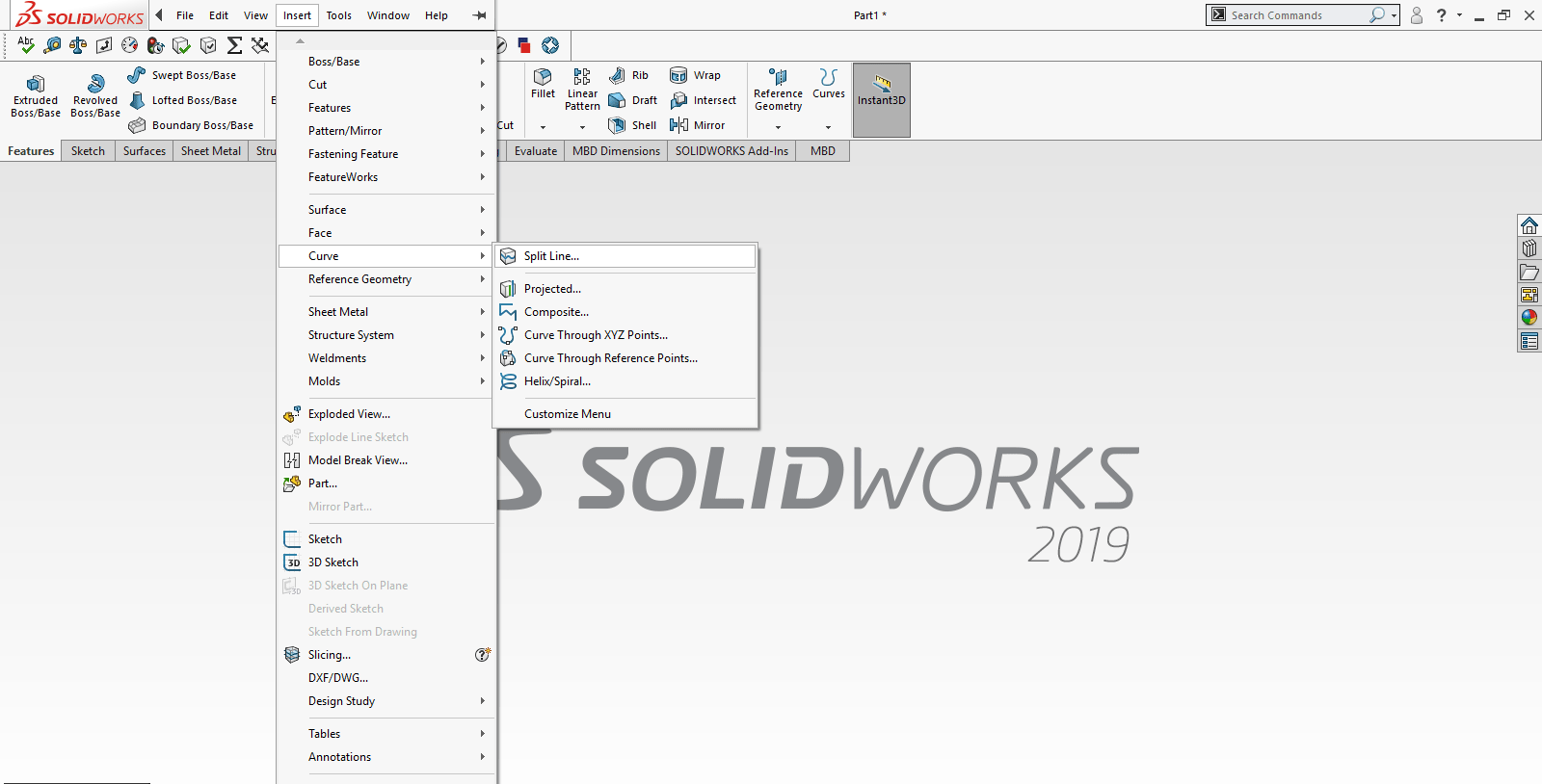Click Revolved Boss/Base tool
The image size is (1542, 784).
[x=95, y=96]
